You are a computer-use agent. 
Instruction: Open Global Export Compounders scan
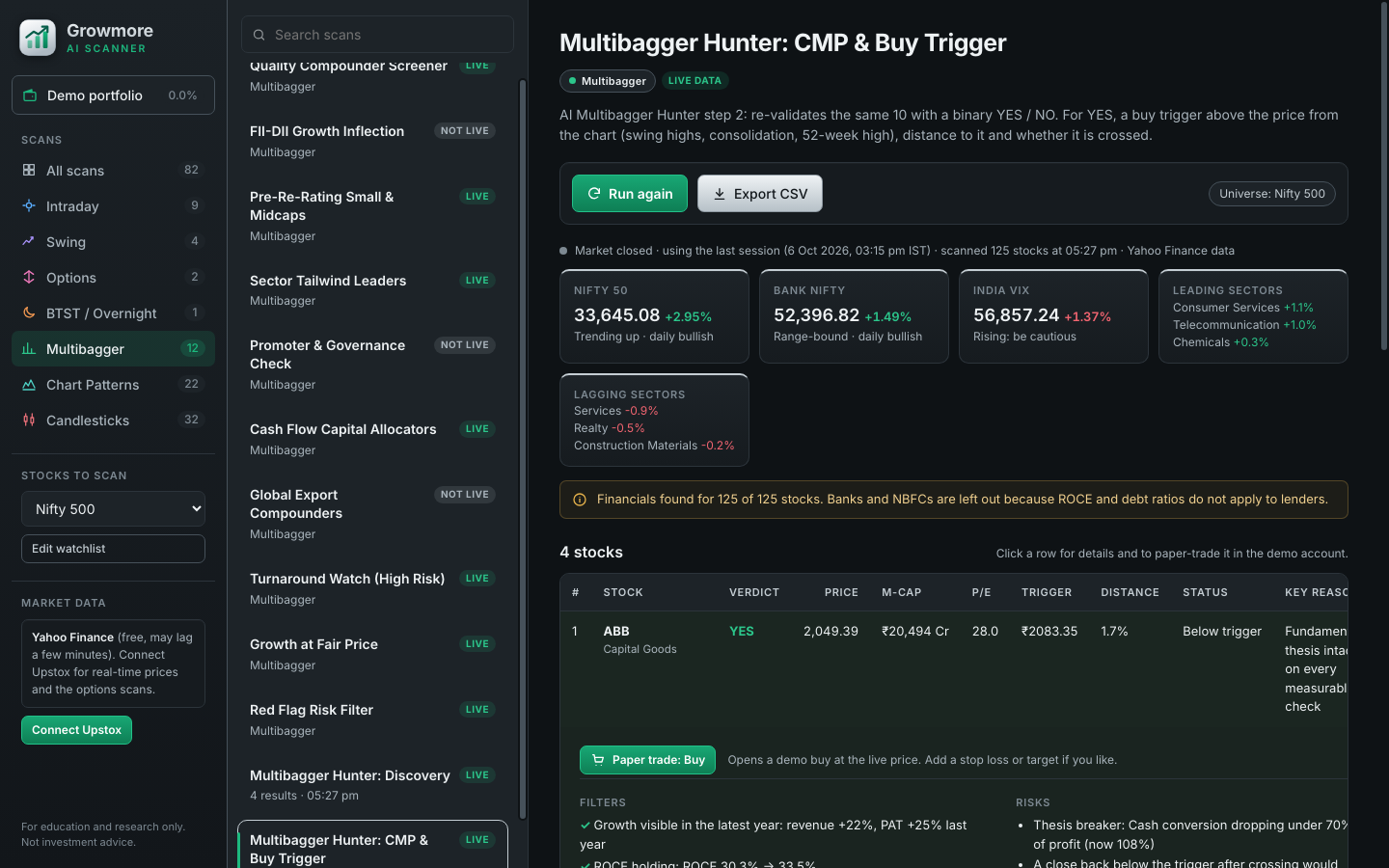(x=372, y=514)
